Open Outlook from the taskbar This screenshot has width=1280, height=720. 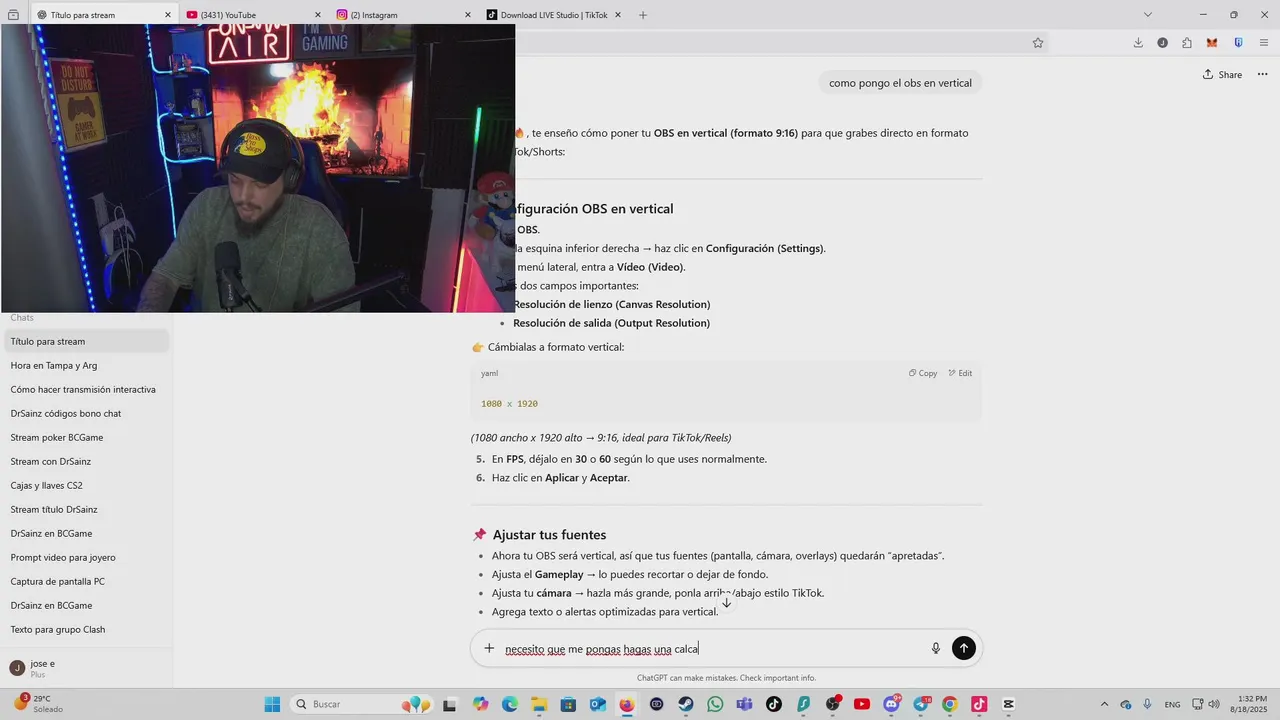tap(597, 704)
